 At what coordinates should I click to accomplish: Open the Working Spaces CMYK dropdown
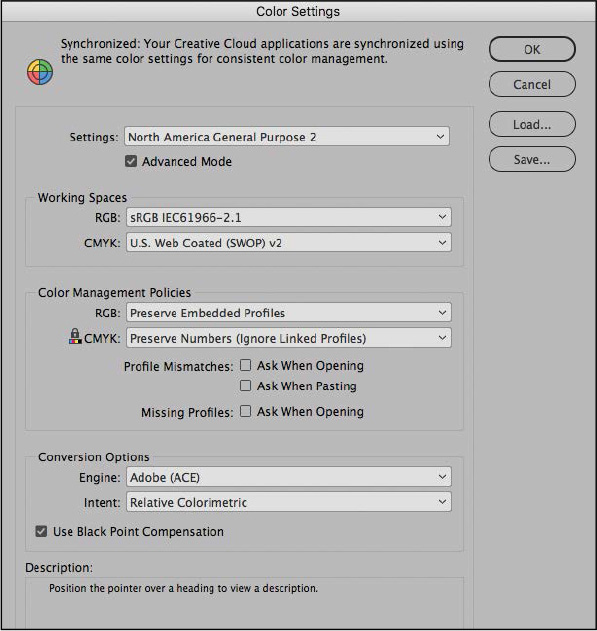[x=289, y=243]
